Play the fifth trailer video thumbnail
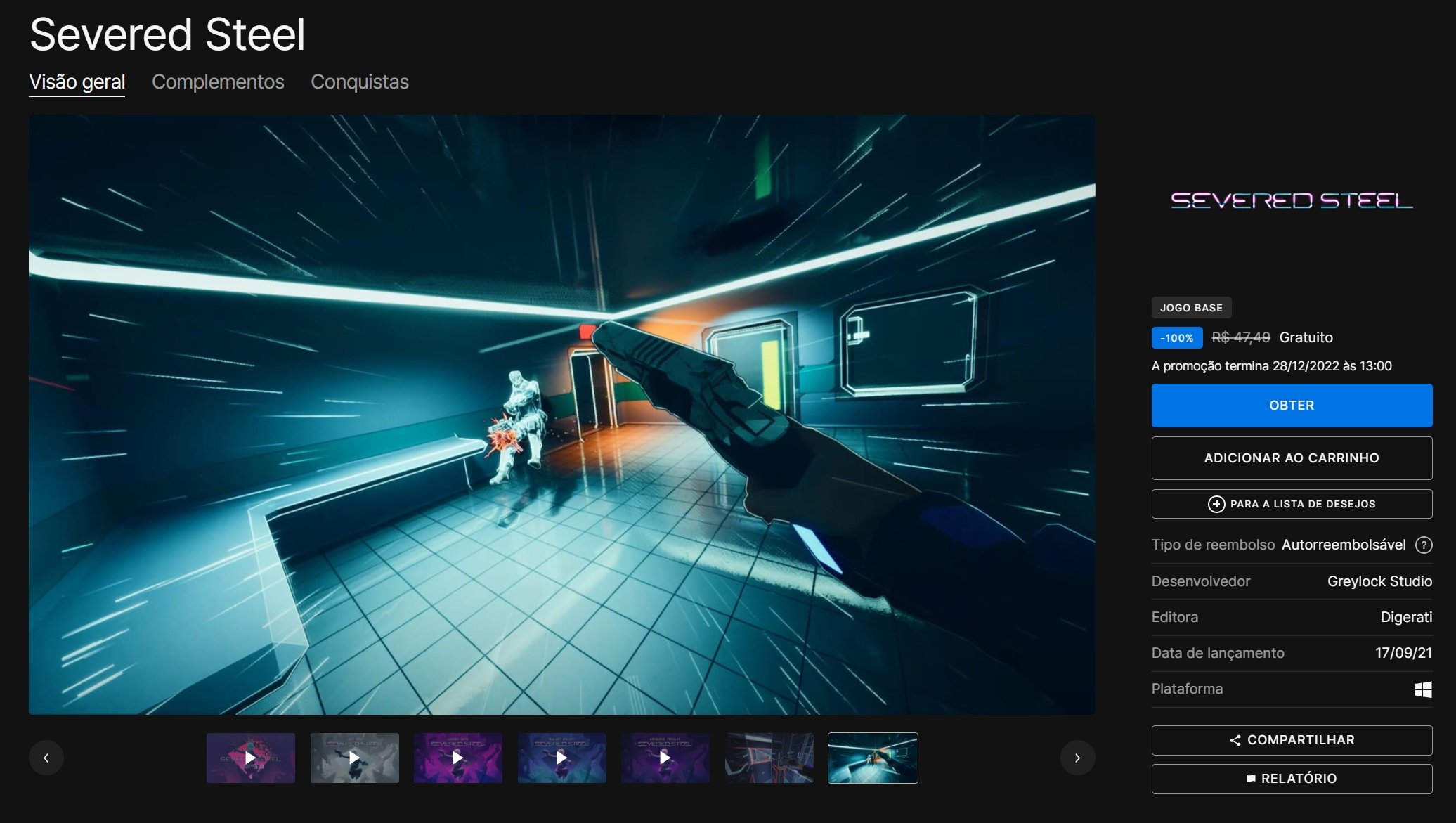Image resolution: width=1456 pixels, height=823 pixels. pyautogui.click(x=665, y=758)
